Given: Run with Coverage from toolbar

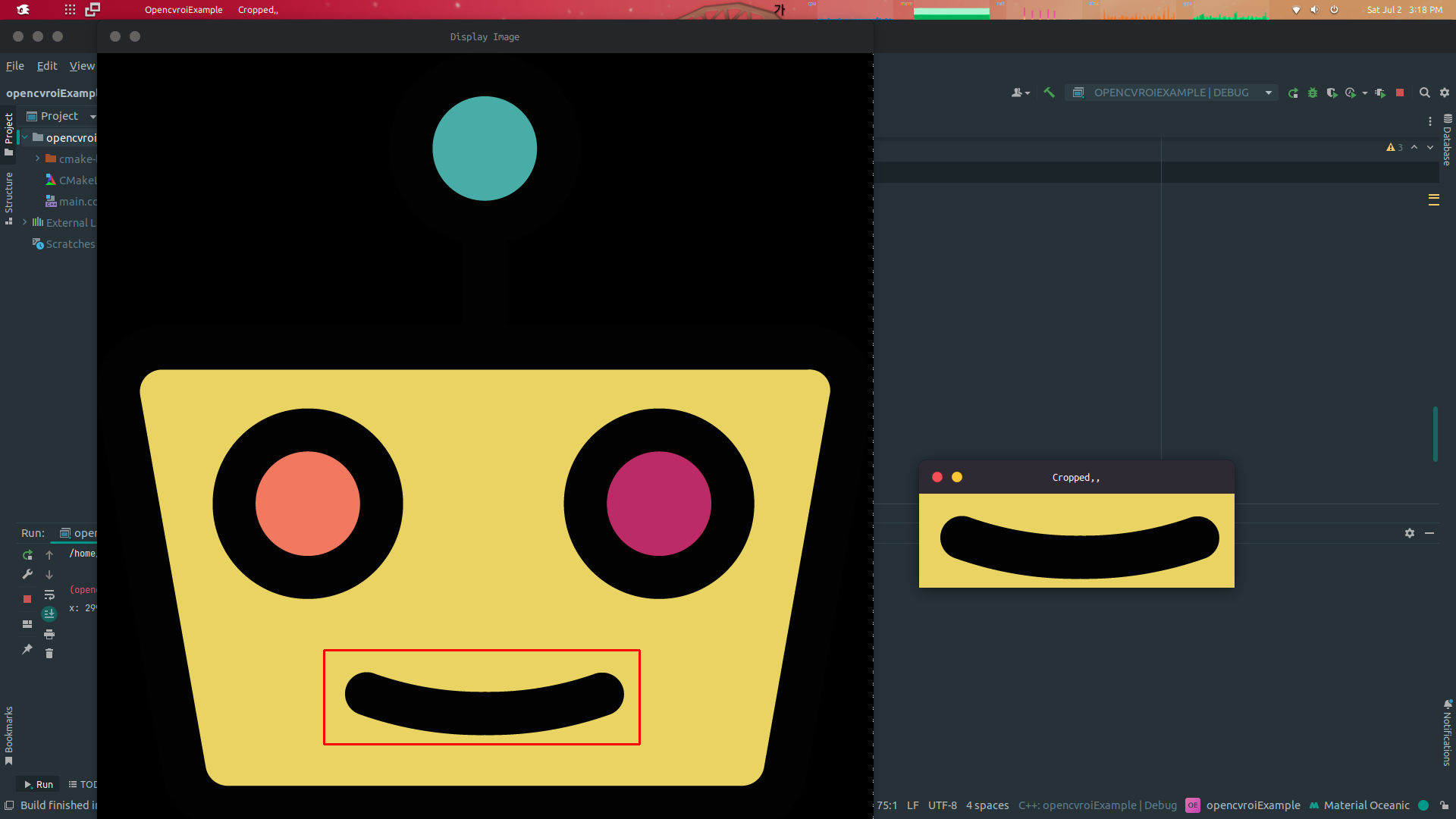Looking at the screenshot, I should [1332, 93].
